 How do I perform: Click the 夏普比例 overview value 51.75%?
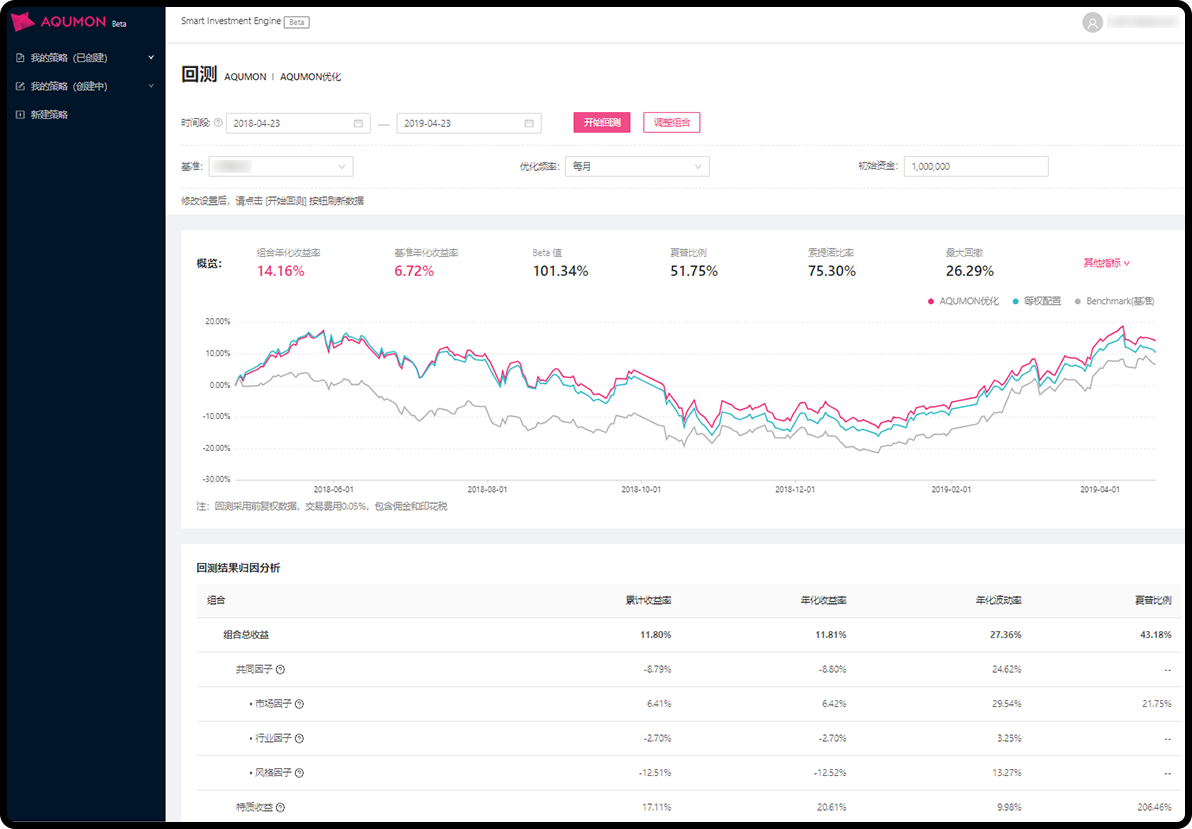[x=694, y=272]
